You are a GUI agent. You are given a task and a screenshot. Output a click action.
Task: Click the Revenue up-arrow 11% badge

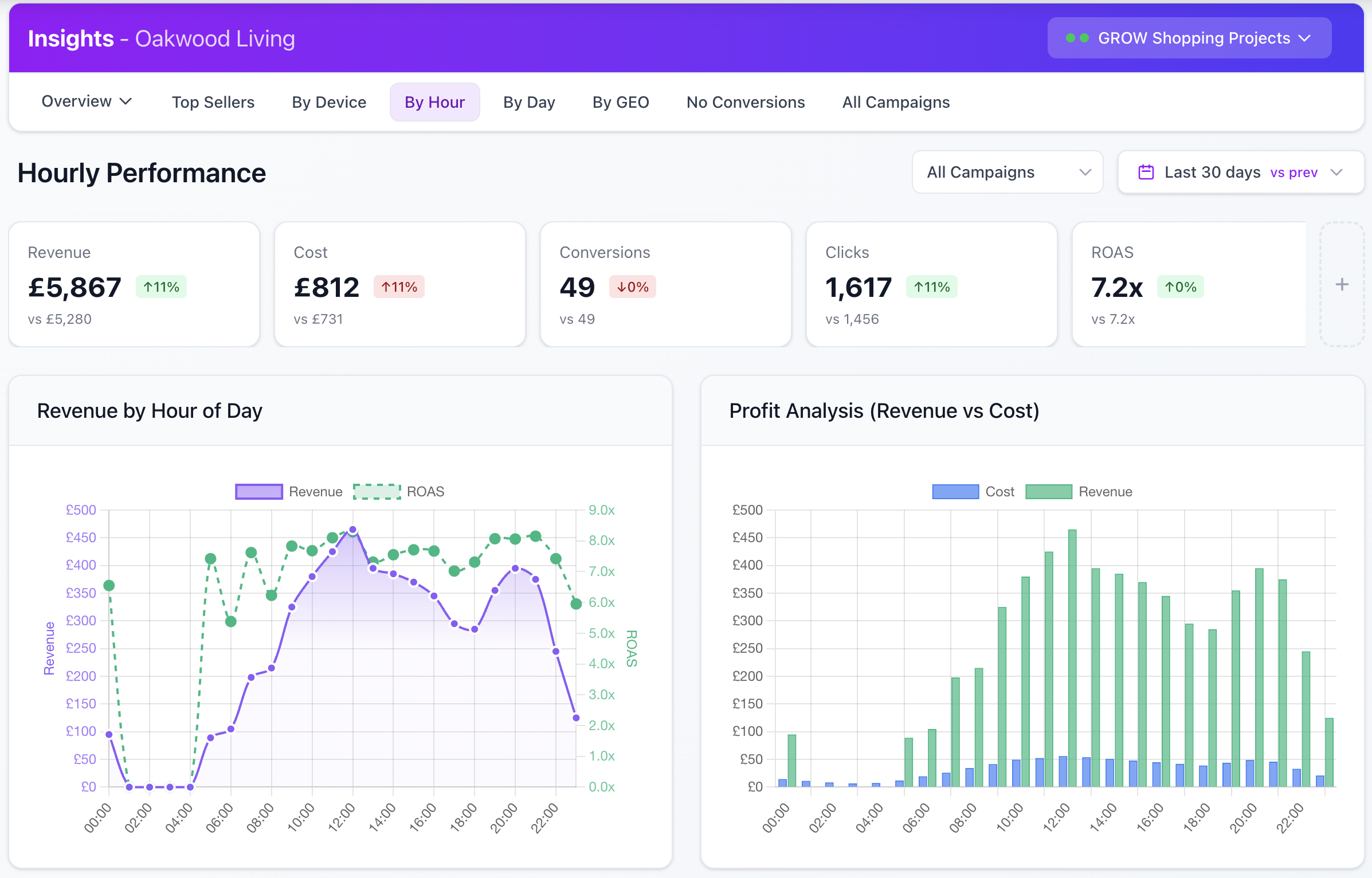tap(161, 287)
